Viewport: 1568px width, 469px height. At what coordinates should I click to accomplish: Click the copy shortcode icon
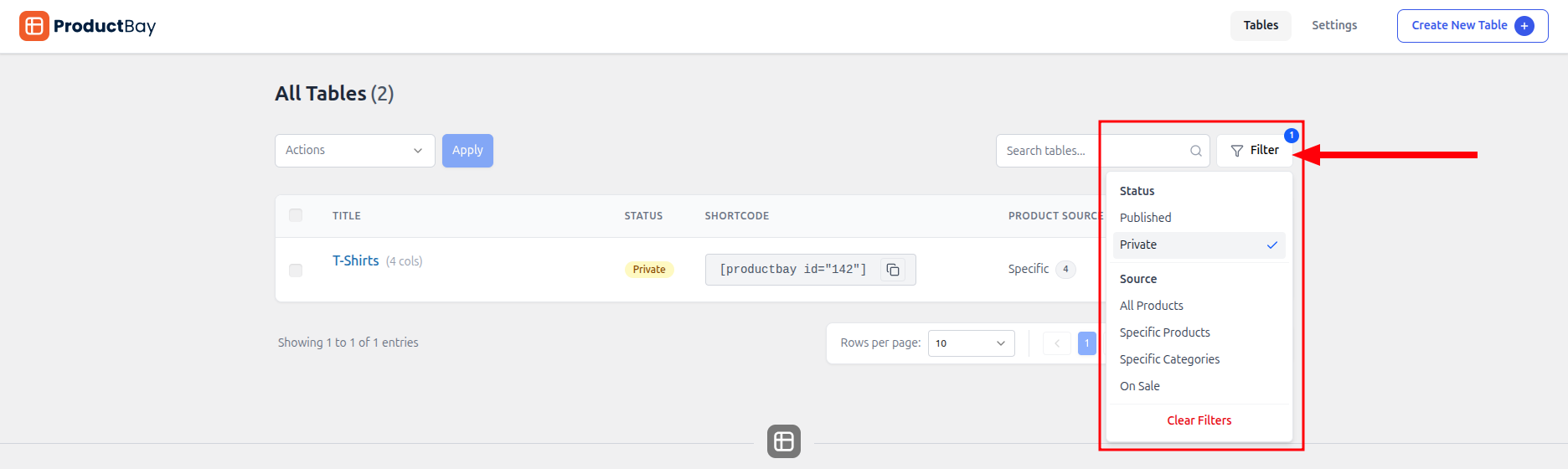coord(893,270)
